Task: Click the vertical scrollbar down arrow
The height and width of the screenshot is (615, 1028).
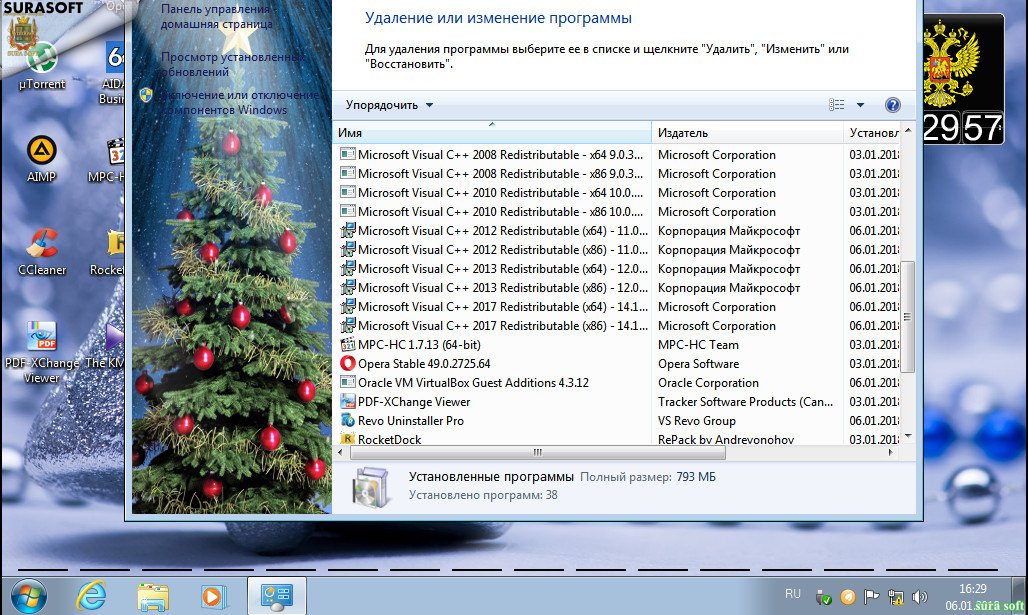Action: [908, 436]
